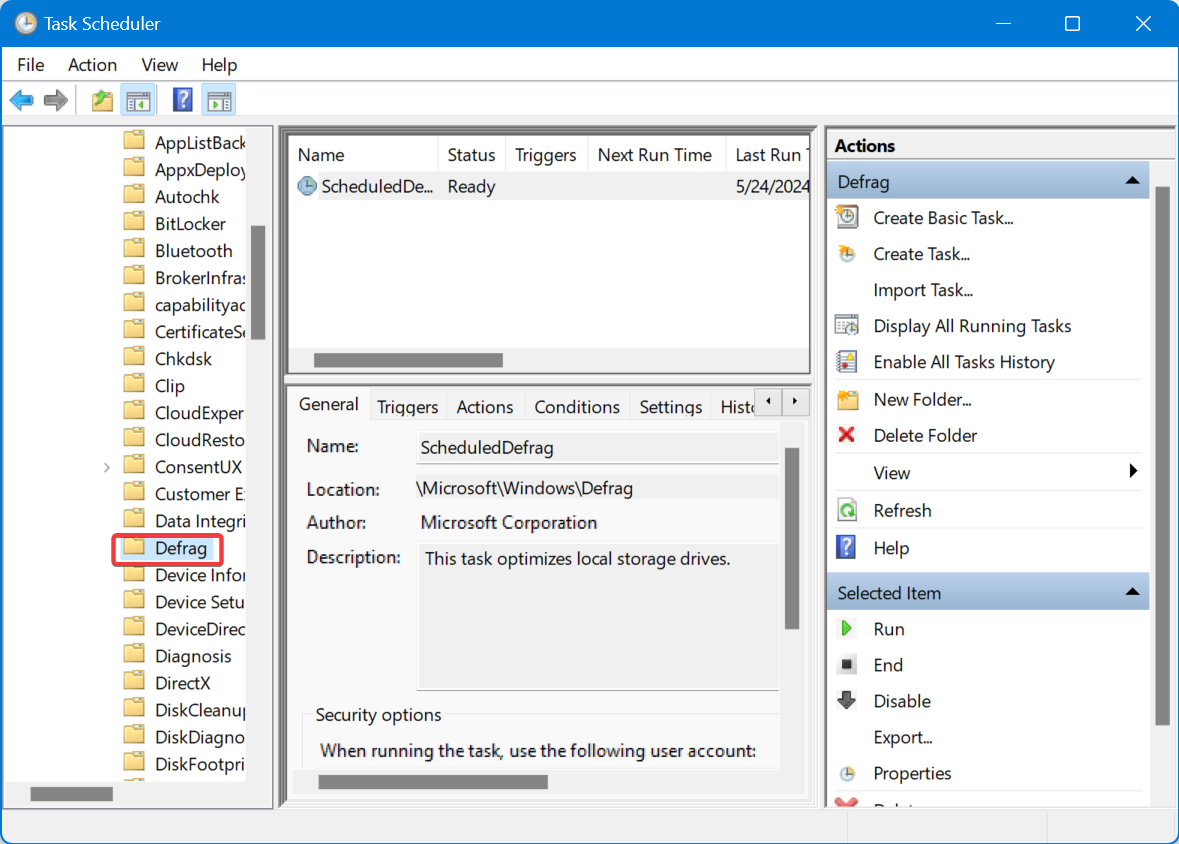Screen dimensions: 1179x844
Task: Click the tree pane horizontal scrollbar
Action: (71, 794)
